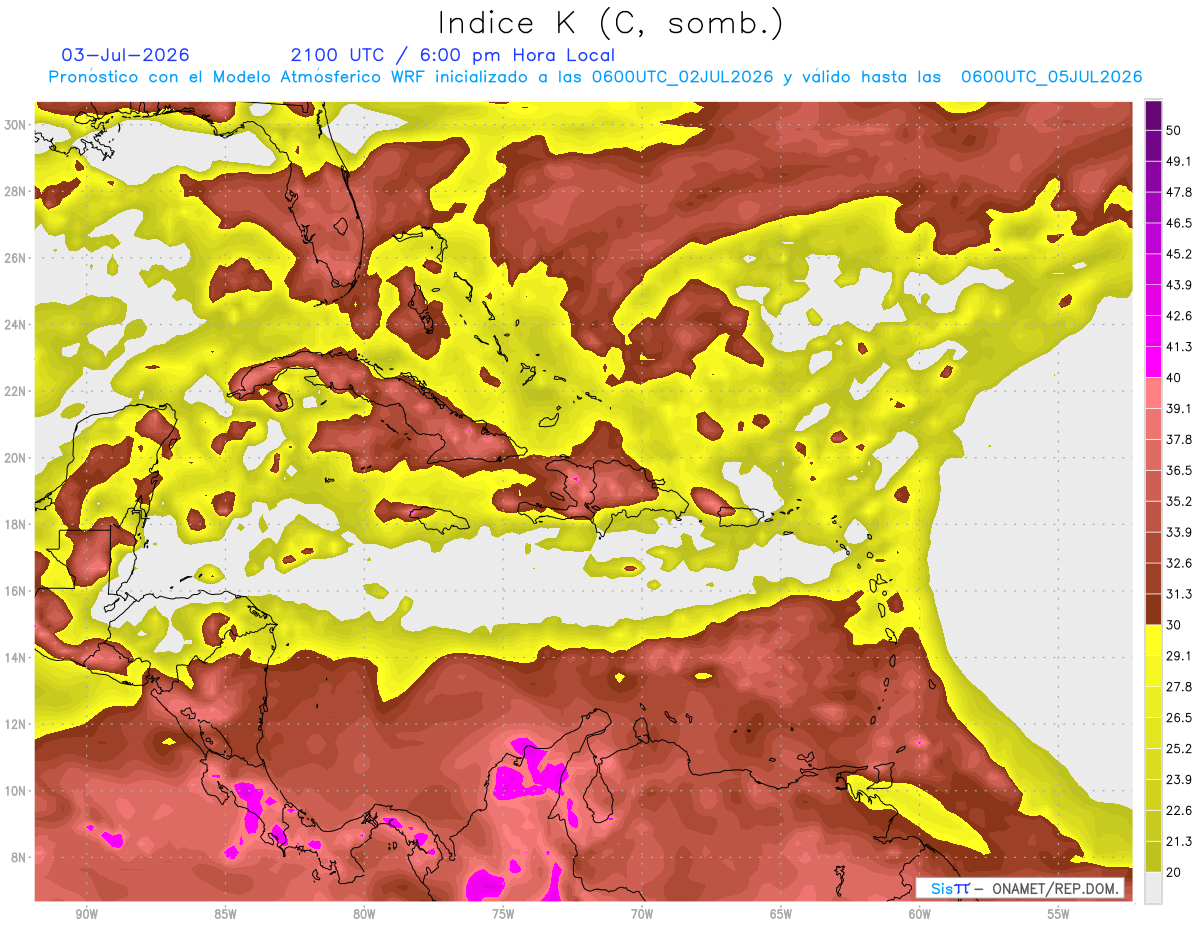Image resolution: width=1200 pixels, height=927 pixels.
Task: Click the legend value 21.3
Action: tap(1178, 842)
